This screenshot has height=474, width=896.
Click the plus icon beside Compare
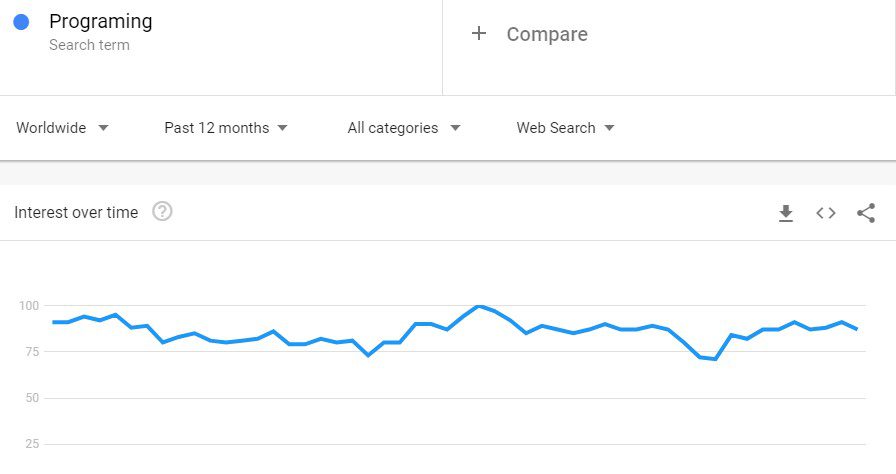click(479, 34)
